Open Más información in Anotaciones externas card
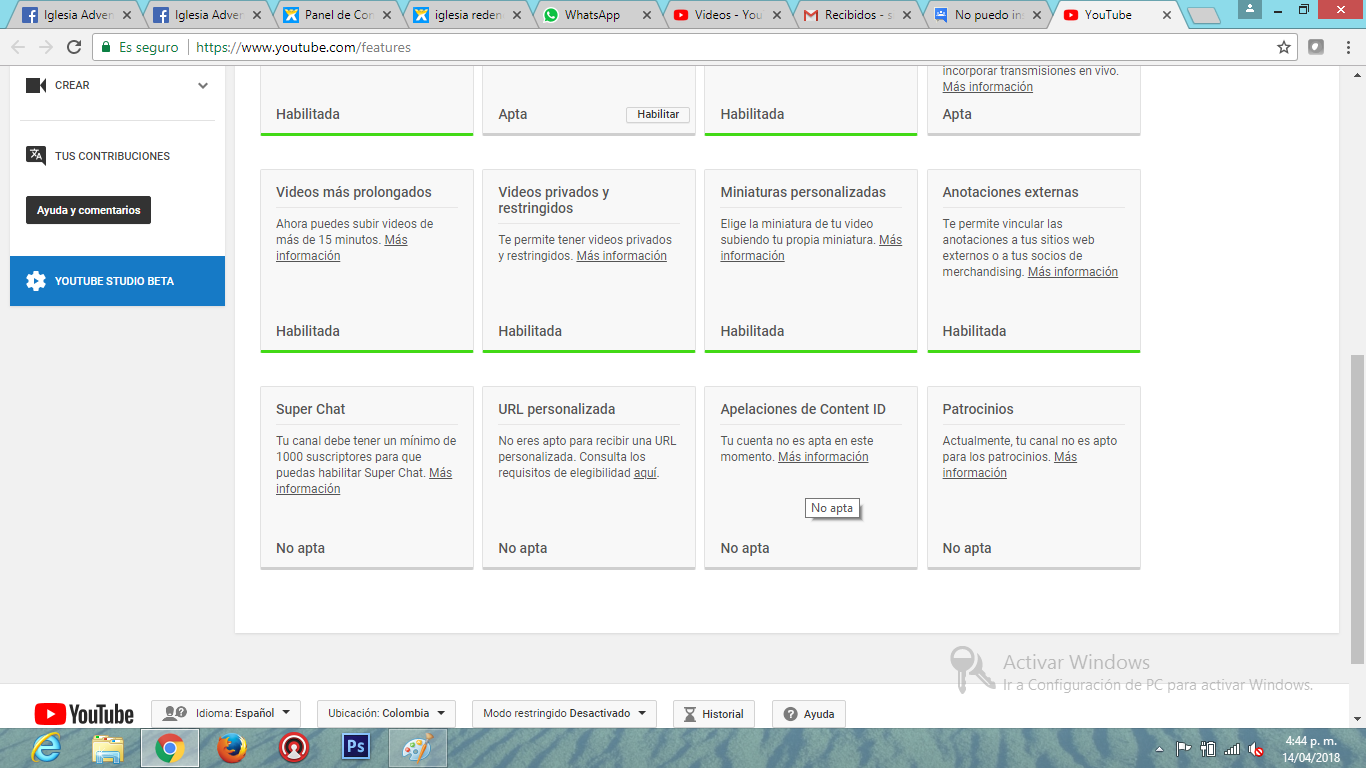 (1072, 272)
